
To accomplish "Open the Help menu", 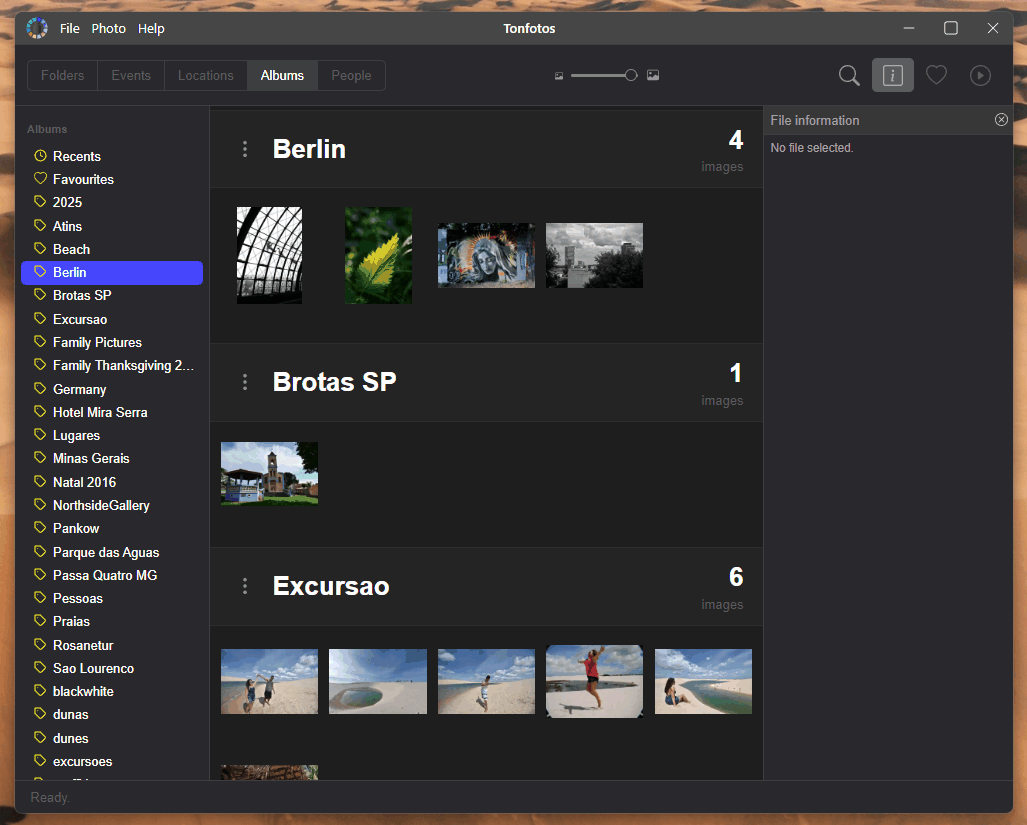I will [151, 28].
